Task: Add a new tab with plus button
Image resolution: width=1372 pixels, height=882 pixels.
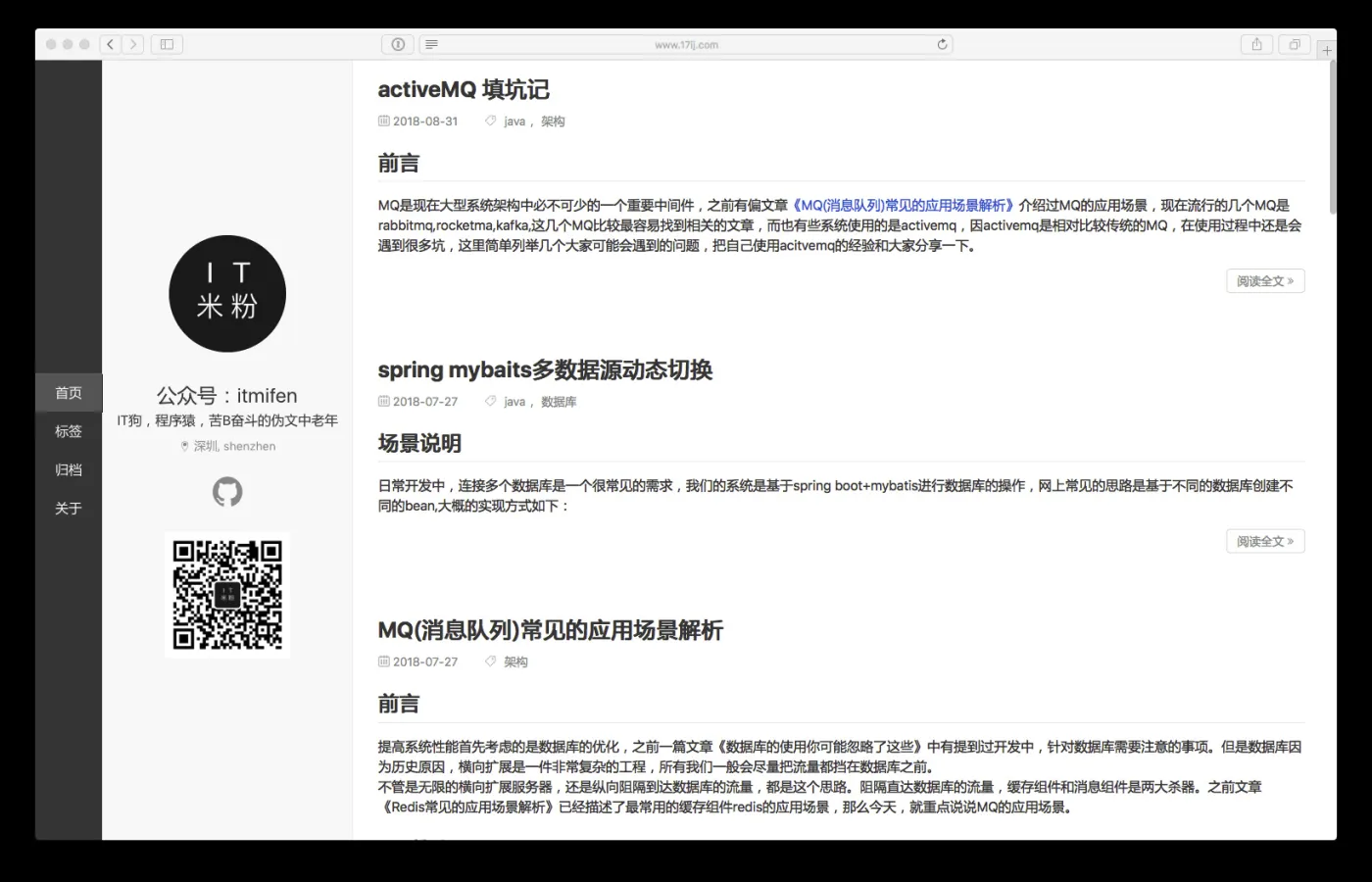Action: (1326, 49)
